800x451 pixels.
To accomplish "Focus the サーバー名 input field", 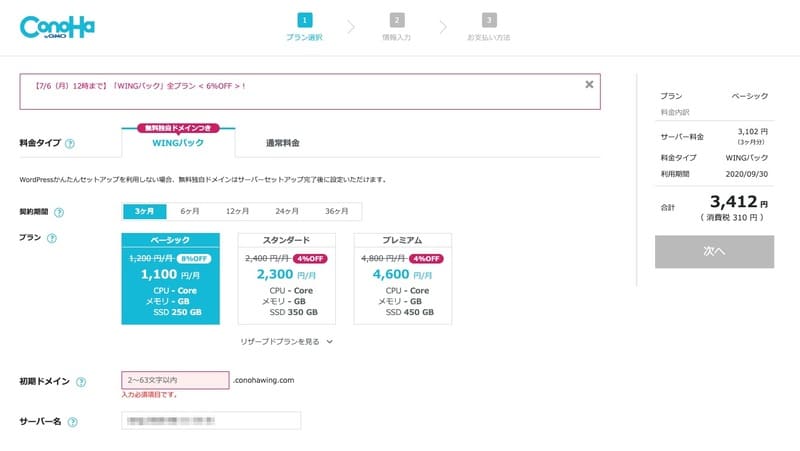I will (211, 420).
